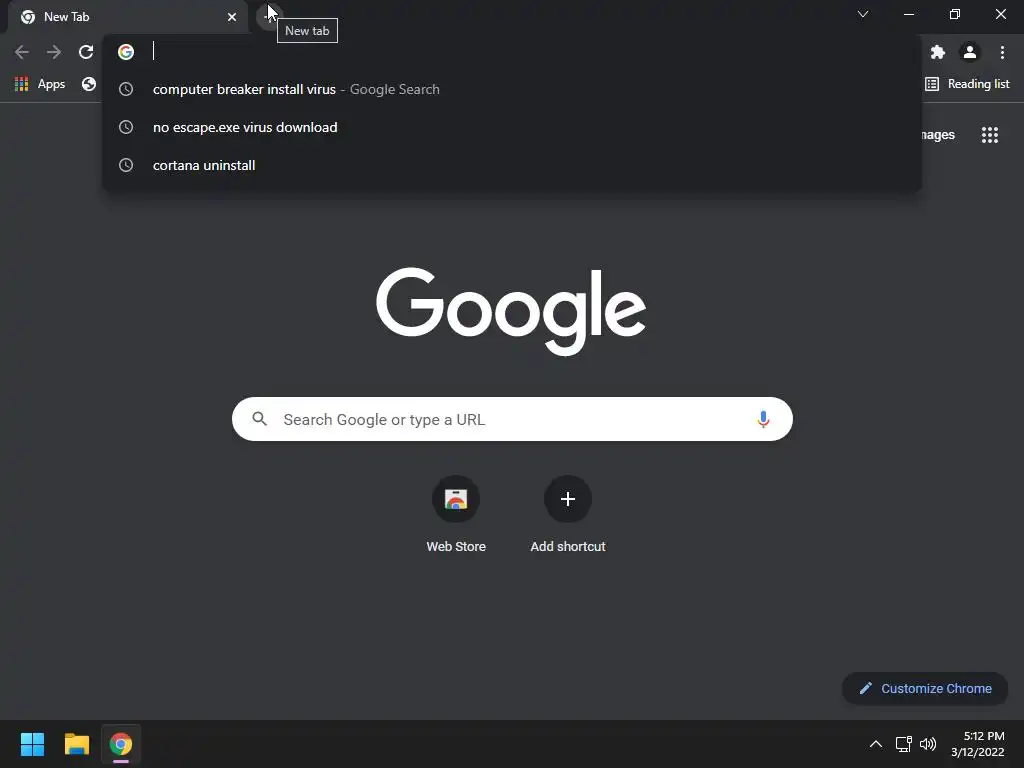
Task: Open the profile avatar icon
Action: (970, 52)
